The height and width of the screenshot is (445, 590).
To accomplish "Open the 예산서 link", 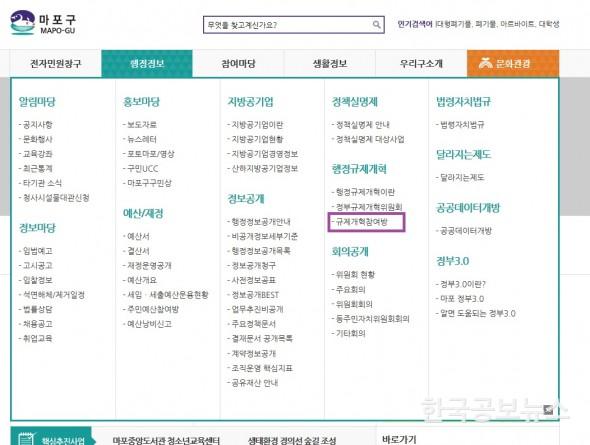I will pyautogui.click(x=138, y=236).
